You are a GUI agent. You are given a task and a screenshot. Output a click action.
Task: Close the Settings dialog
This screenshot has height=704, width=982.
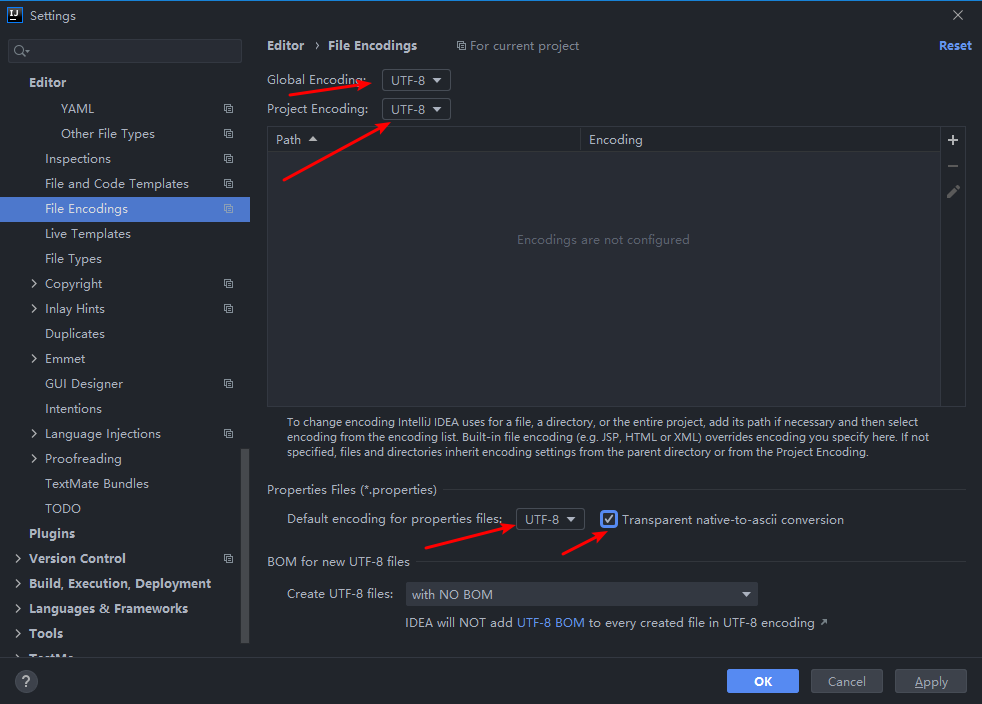click(958, 15)
